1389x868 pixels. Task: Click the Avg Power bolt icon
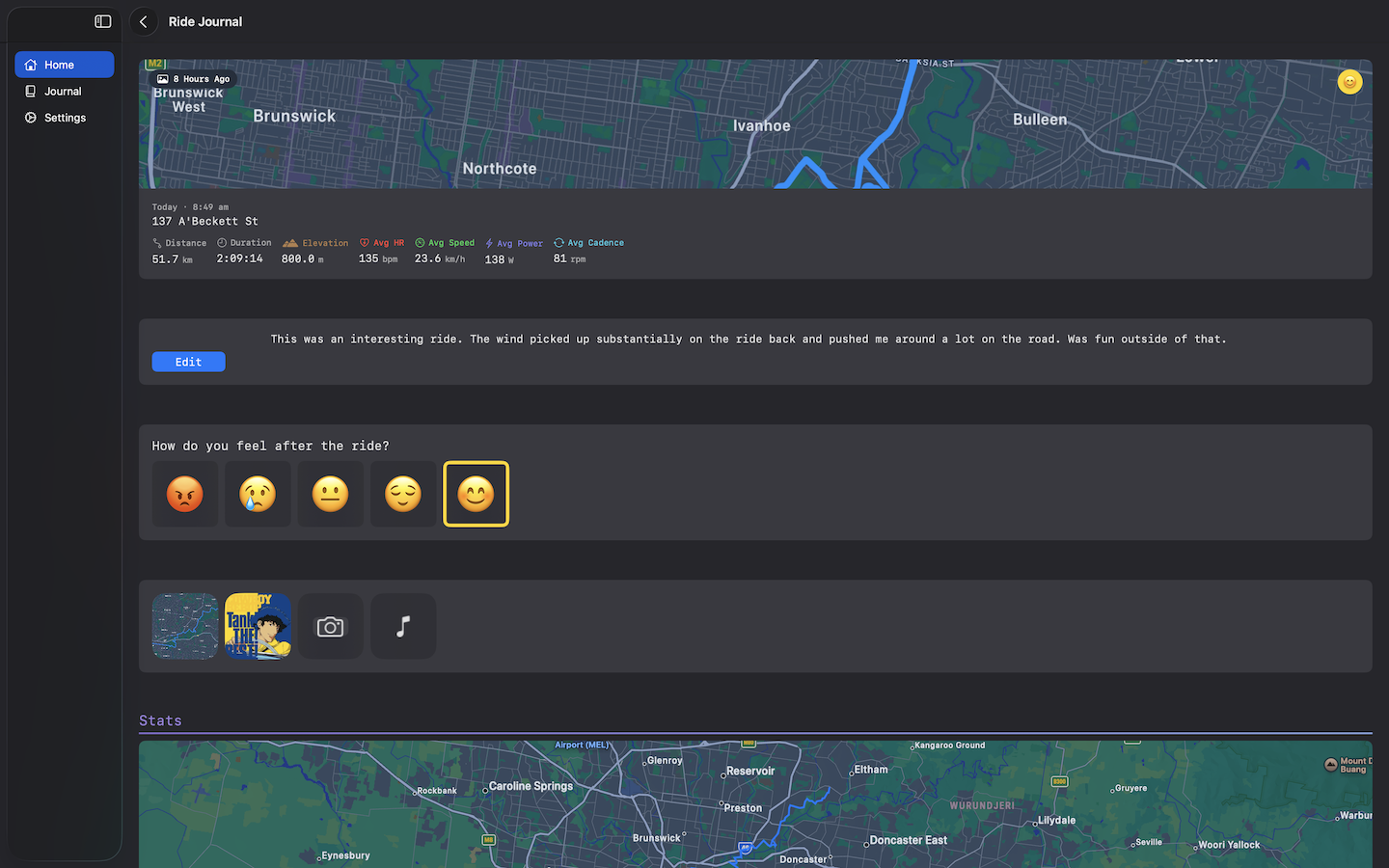[x=489, y=243]
